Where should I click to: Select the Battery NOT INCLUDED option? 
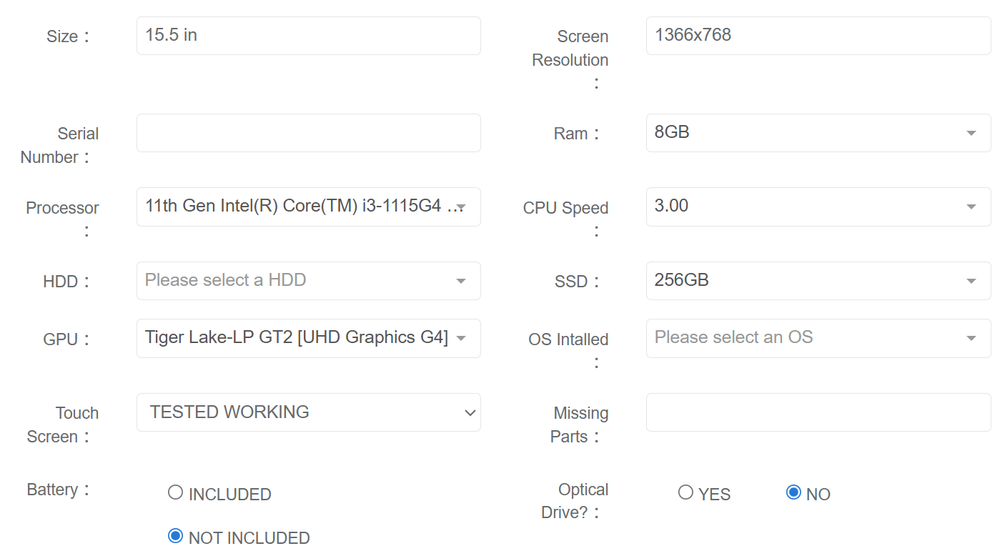tap(176, 537)
